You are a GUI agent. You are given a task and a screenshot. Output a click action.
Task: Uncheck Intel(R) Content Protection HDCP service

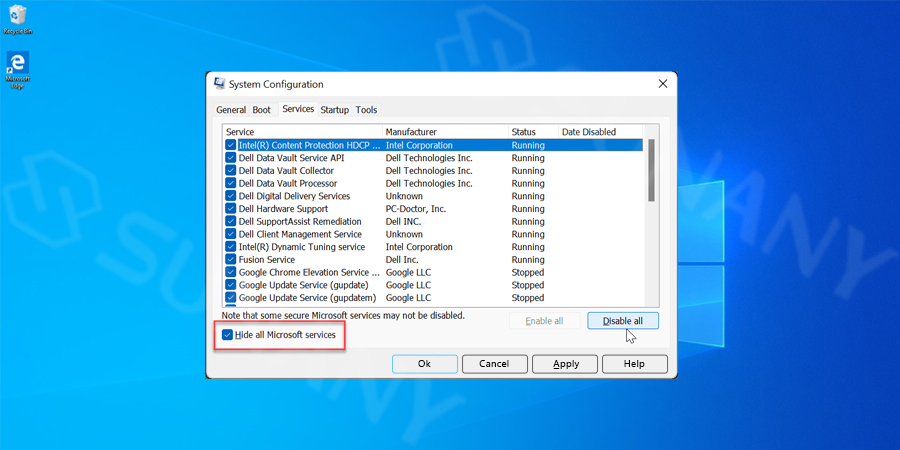click(x=231, y=145)
